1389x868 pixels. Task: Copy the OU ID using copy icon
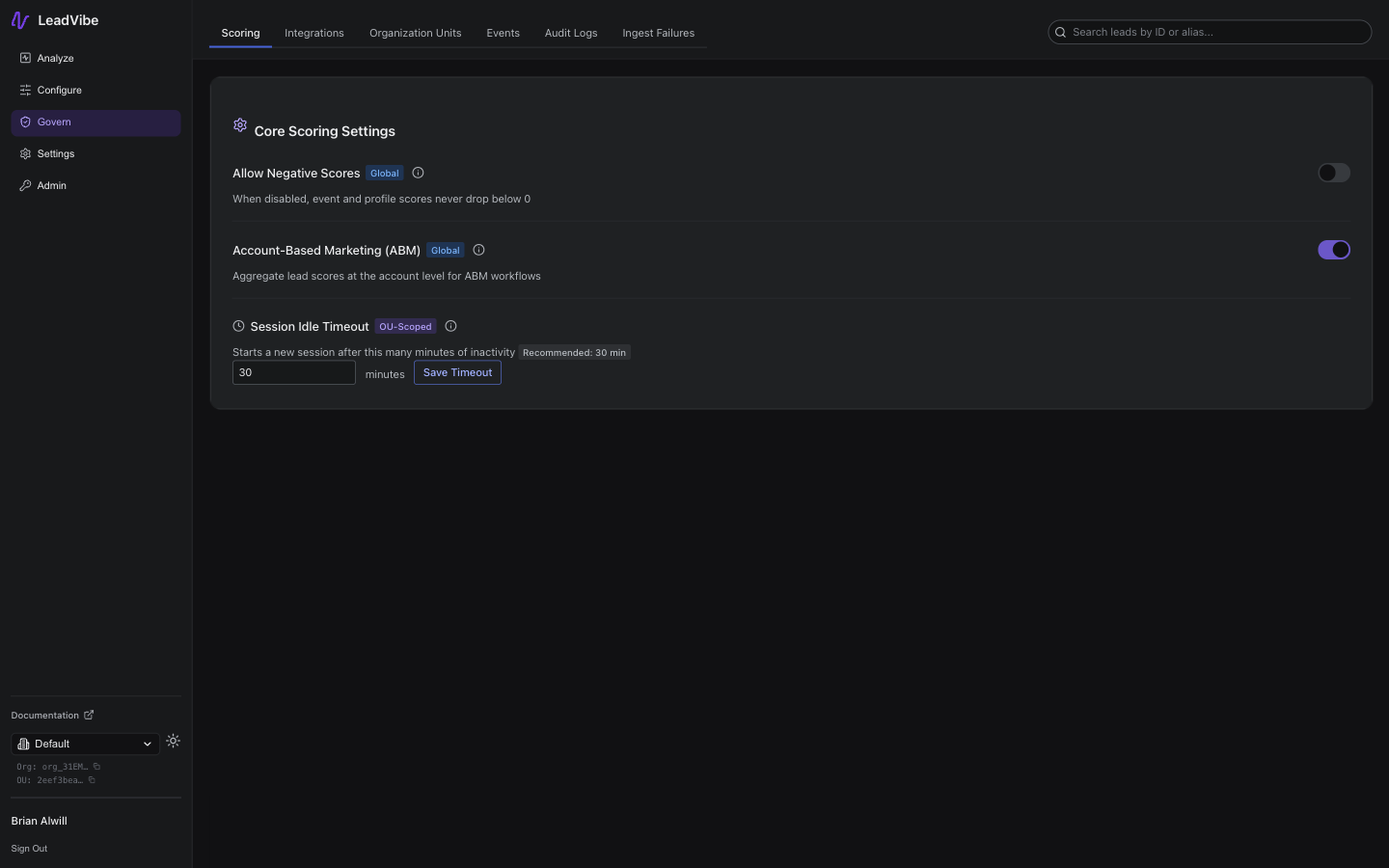[92, 780]
